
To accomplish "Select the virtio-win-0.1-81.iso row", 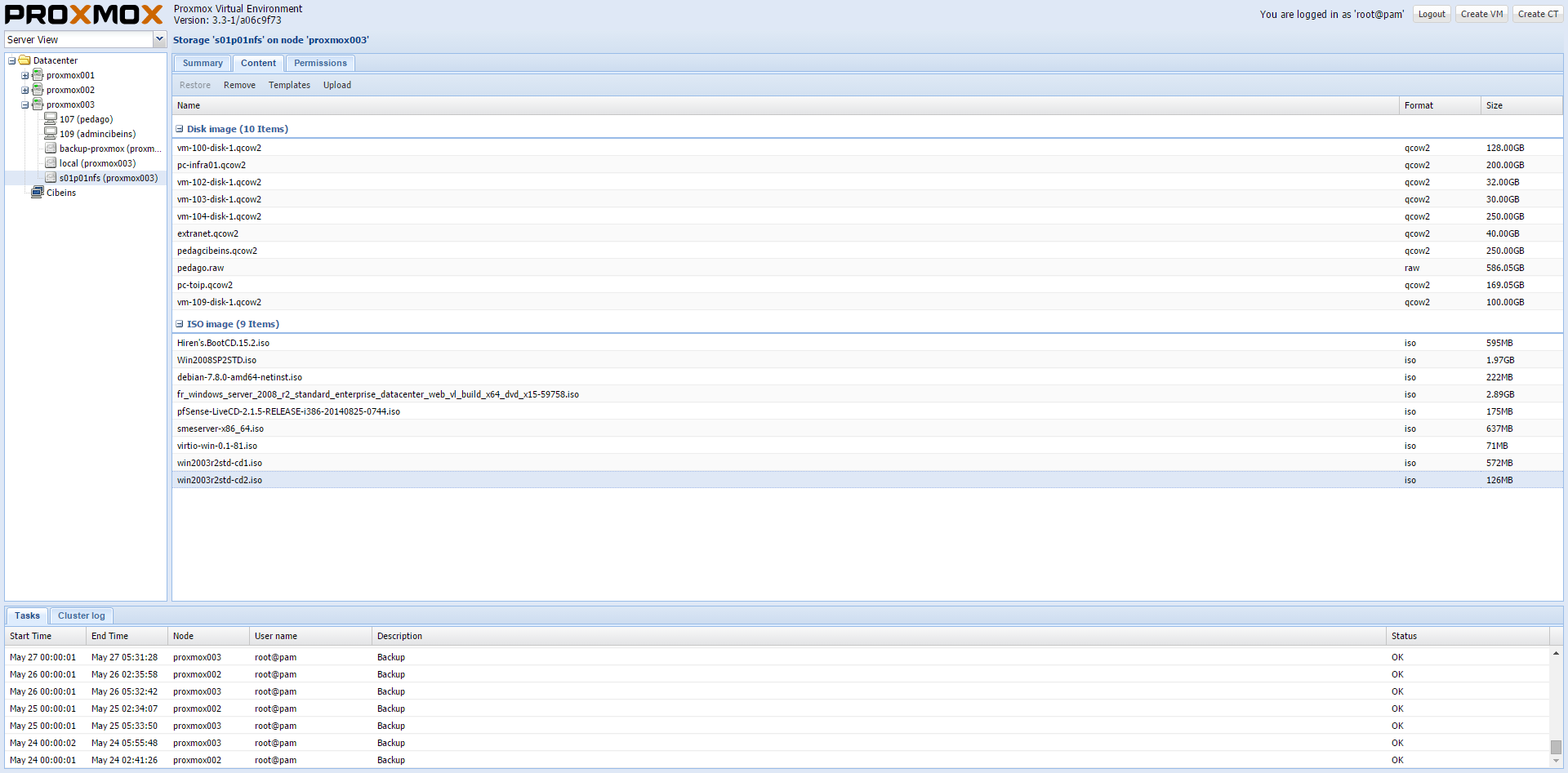I will coord(867,446).
